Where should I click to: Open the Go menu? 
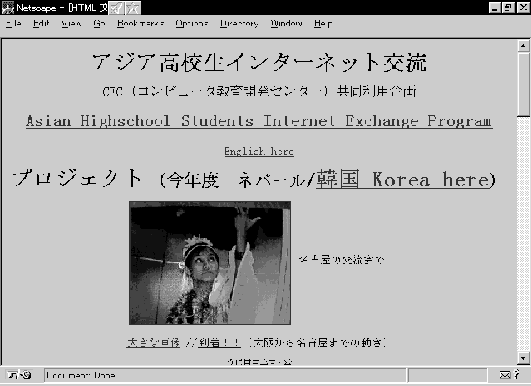pyautogui.click(x=99, y=23)
